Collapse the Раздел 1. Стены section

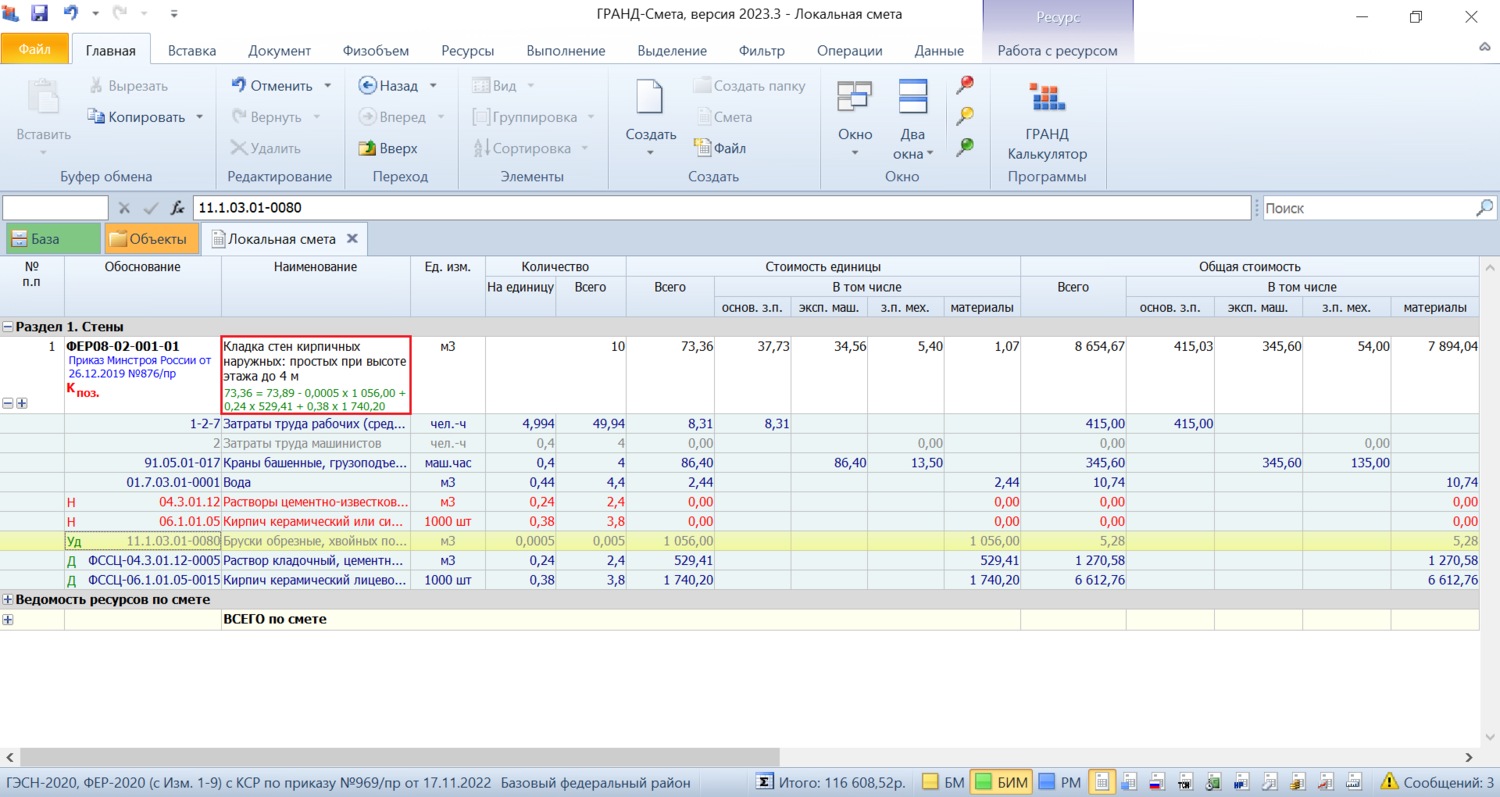point(9,326)
